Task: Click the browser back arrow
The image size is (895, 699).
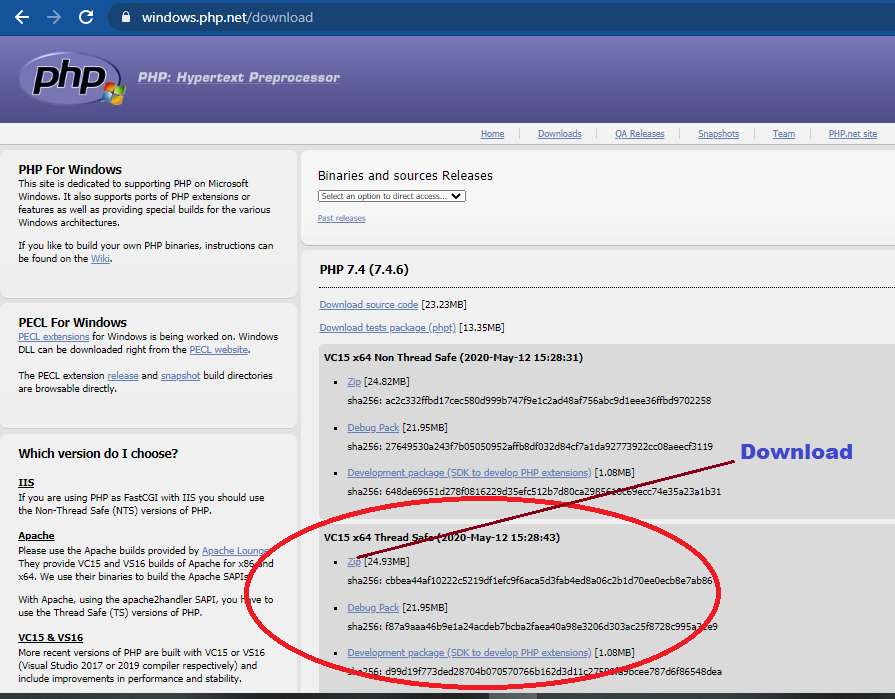Action: point(22,17)
